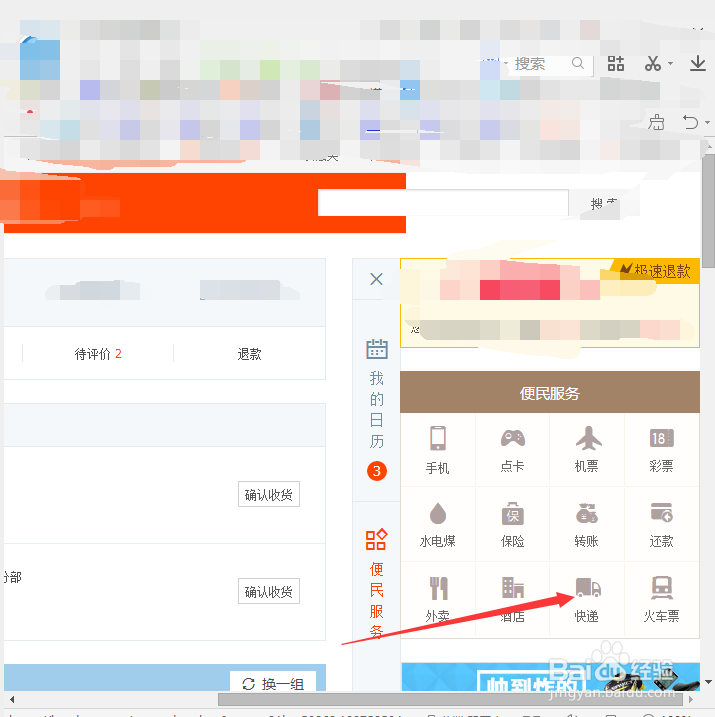The width and height of the screenshot is (715, 717).
Task: Close the sidebar panel with X
Action: coord(376,279)
